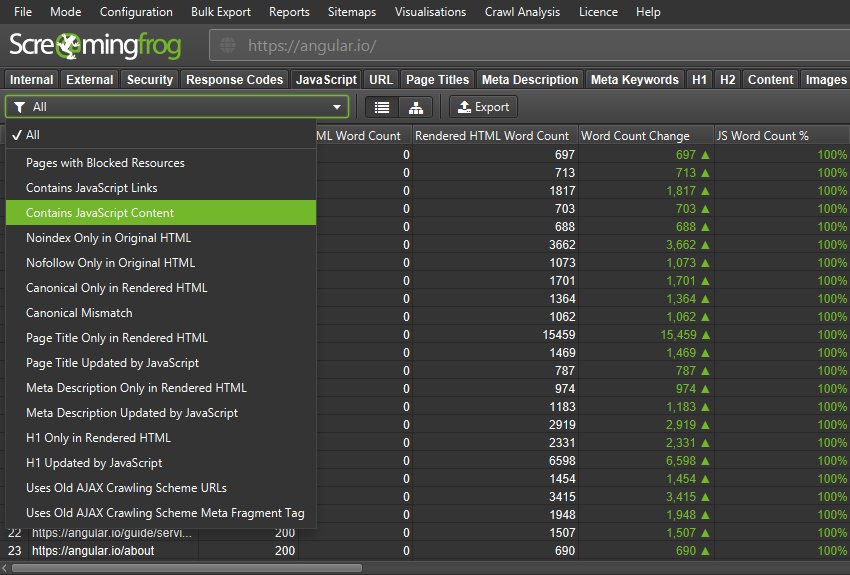Switch to tree view mode

tap(415, 107)
